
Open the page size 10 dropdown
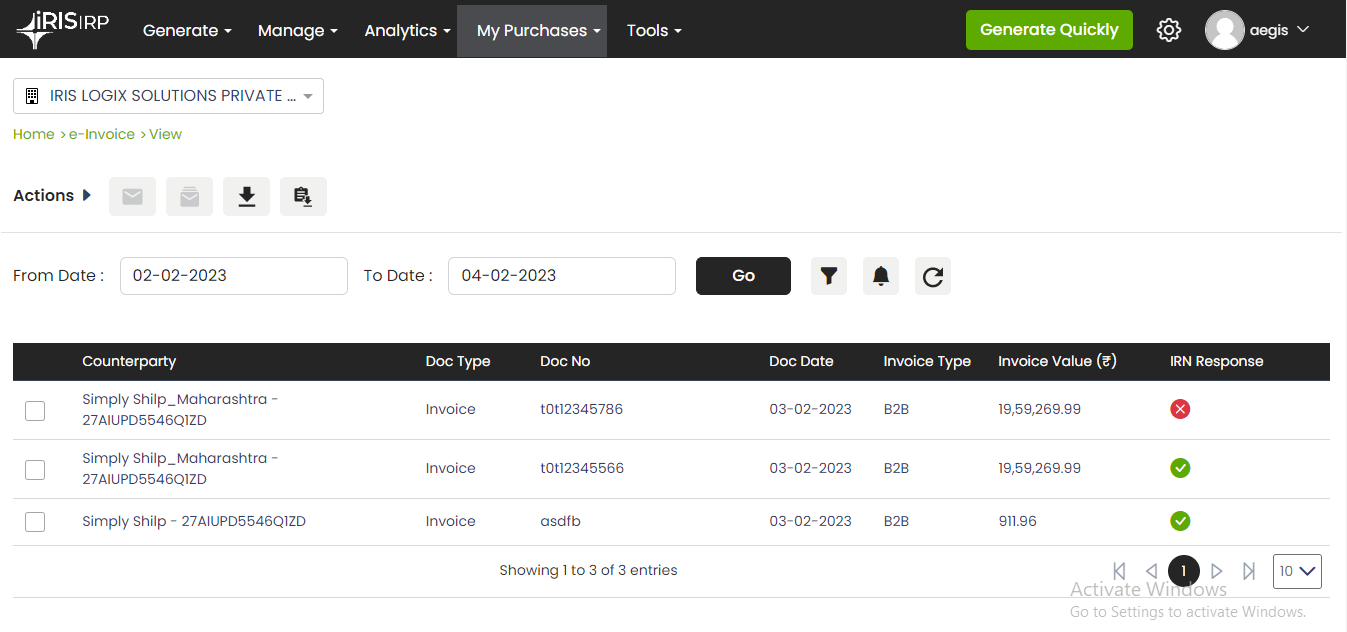tap(1298, 571)
